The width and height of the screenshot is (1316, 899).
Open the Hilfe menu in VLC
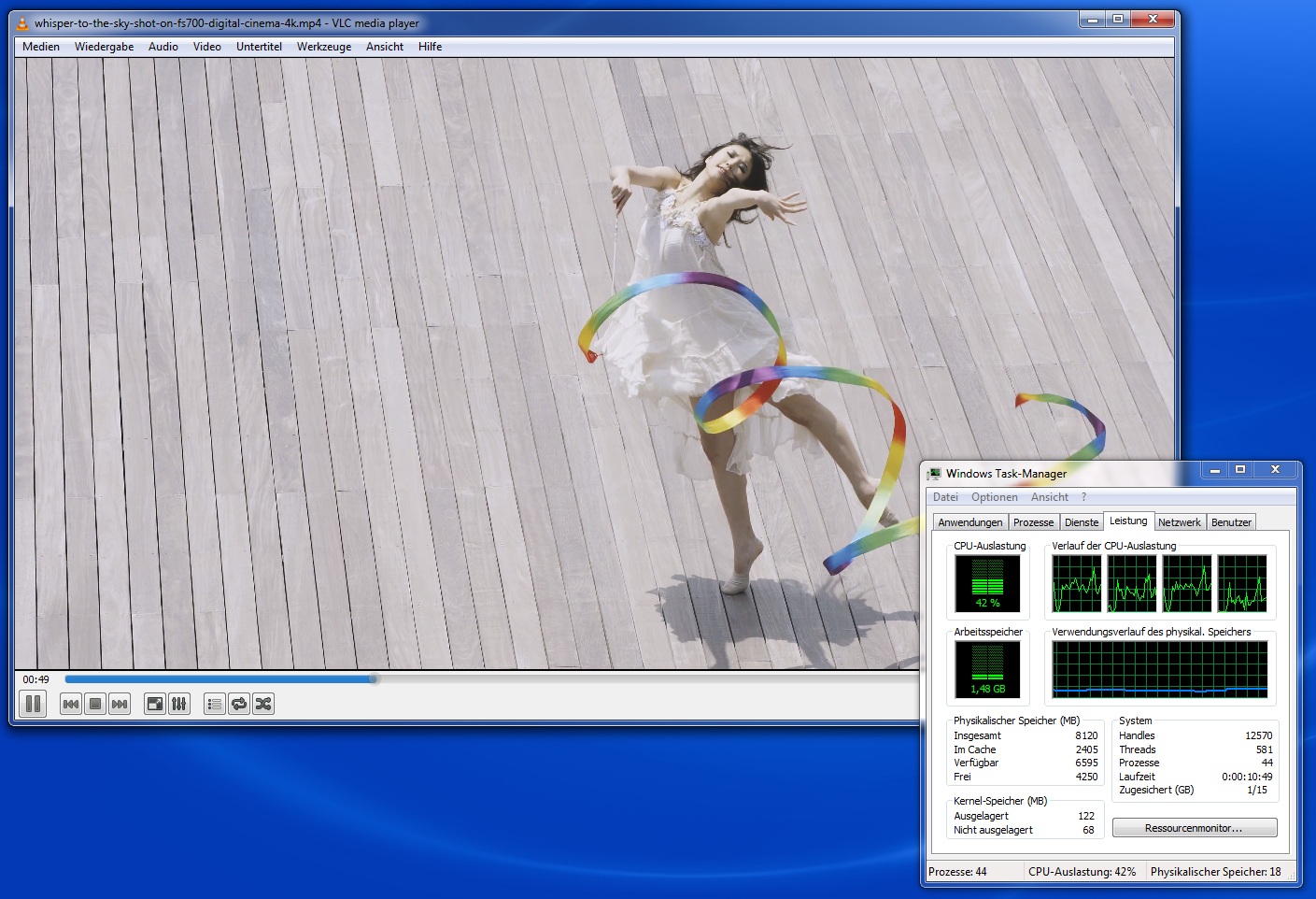pyautogui.click(x=431, y=47)
